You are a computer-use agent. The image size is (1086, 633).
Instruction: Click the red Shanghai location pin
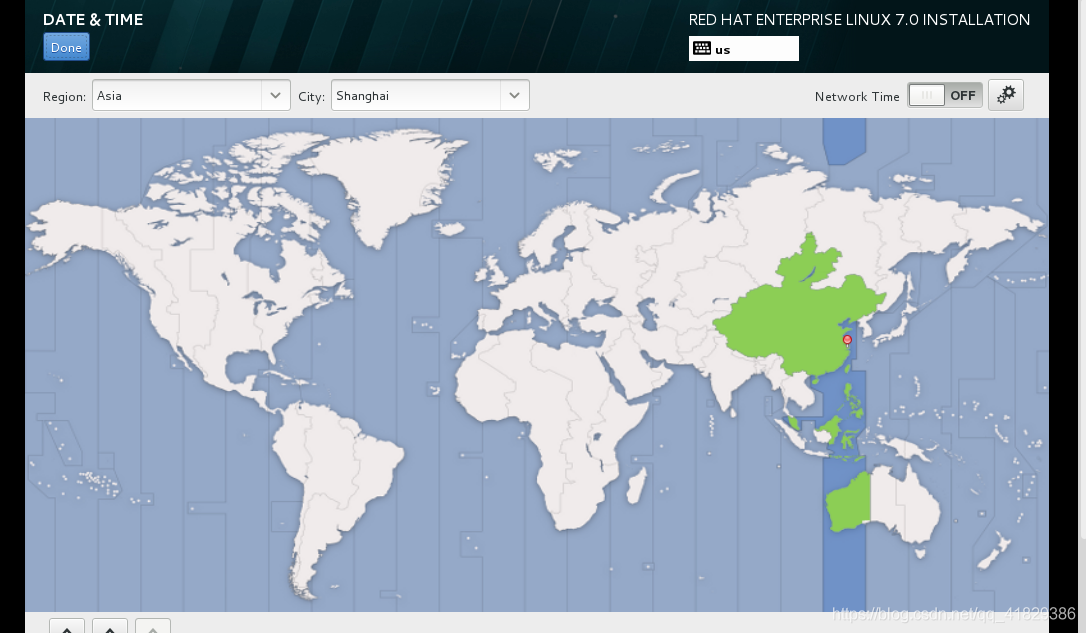pos(847,340)
